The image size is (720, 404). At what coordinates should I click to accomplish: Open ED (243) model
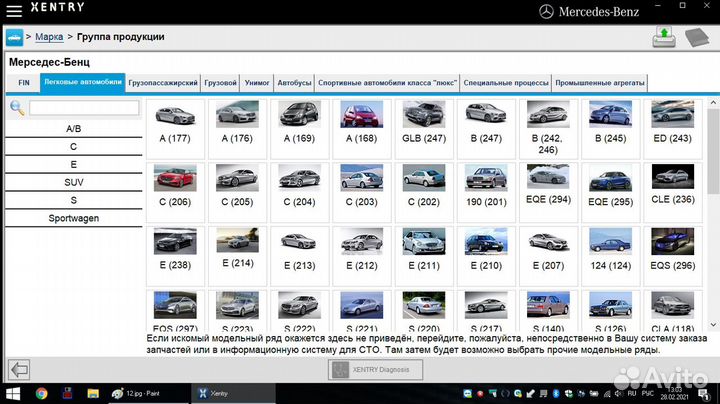click(673, 129)
